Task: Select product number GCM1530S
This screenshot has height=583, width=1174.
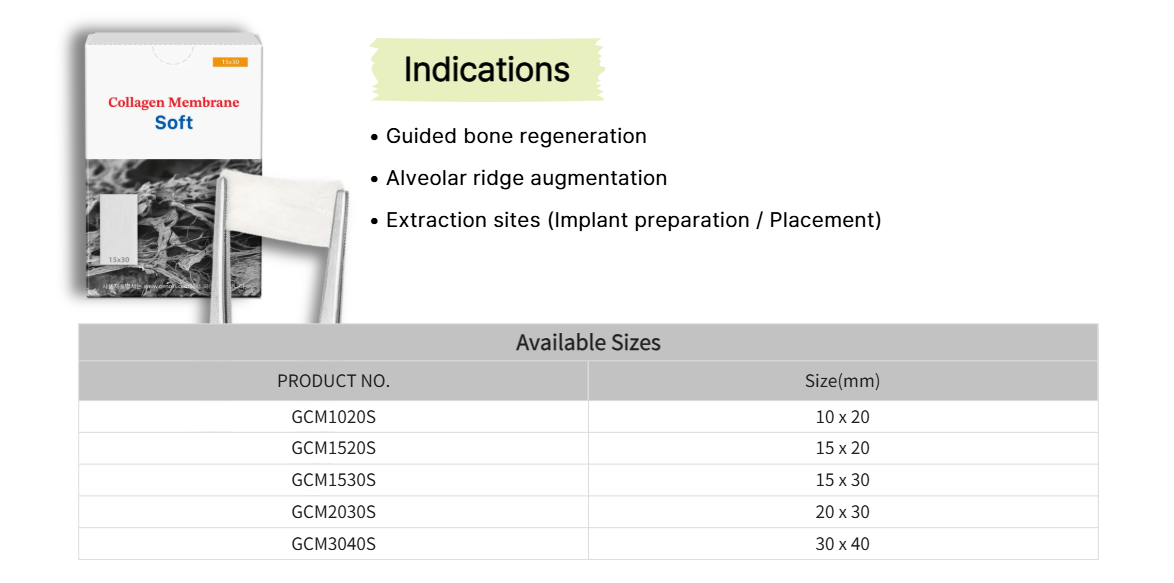Action: 333,480
